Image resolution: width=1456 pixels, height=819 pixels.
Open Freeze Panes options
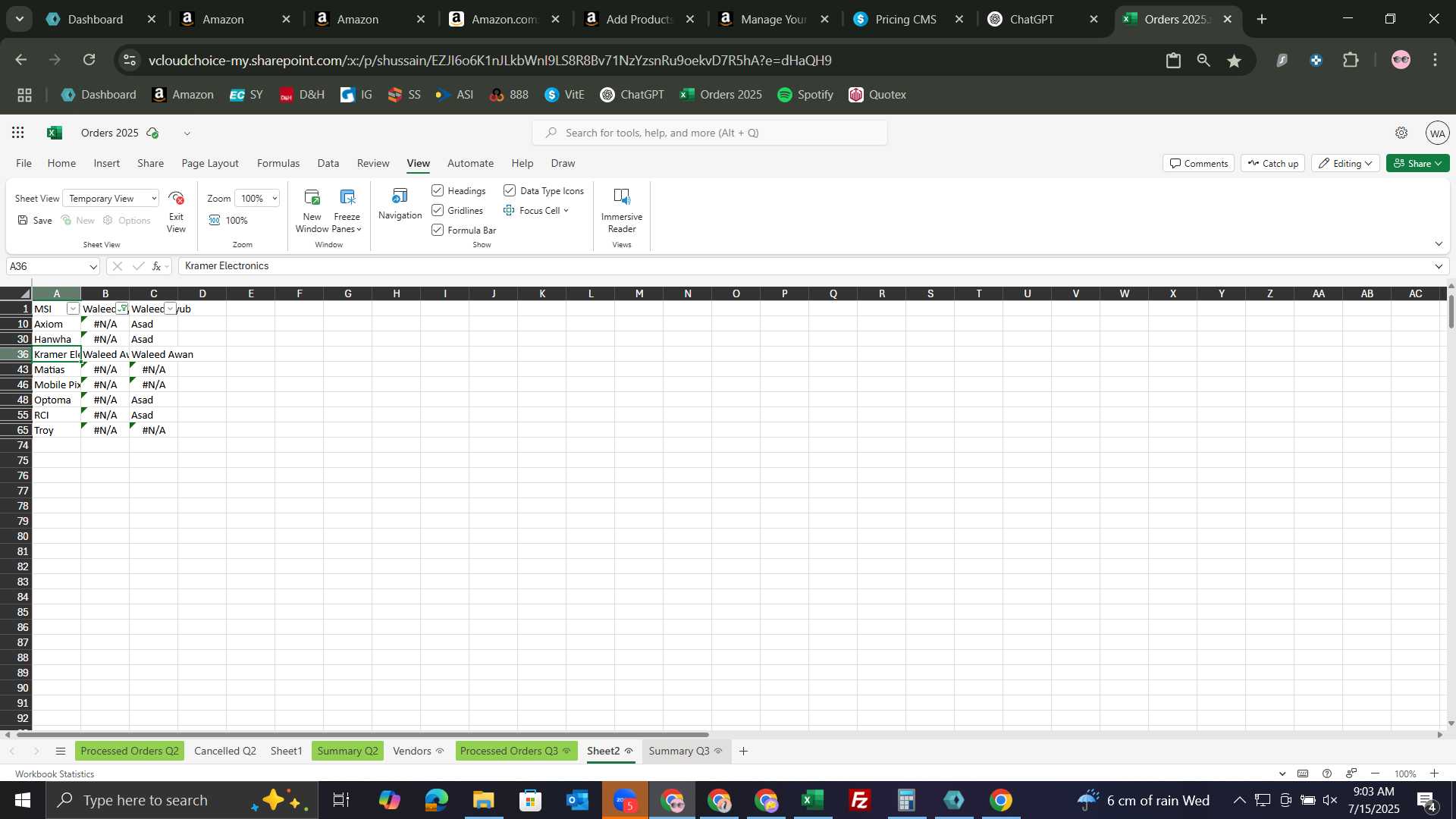(347, 212)
